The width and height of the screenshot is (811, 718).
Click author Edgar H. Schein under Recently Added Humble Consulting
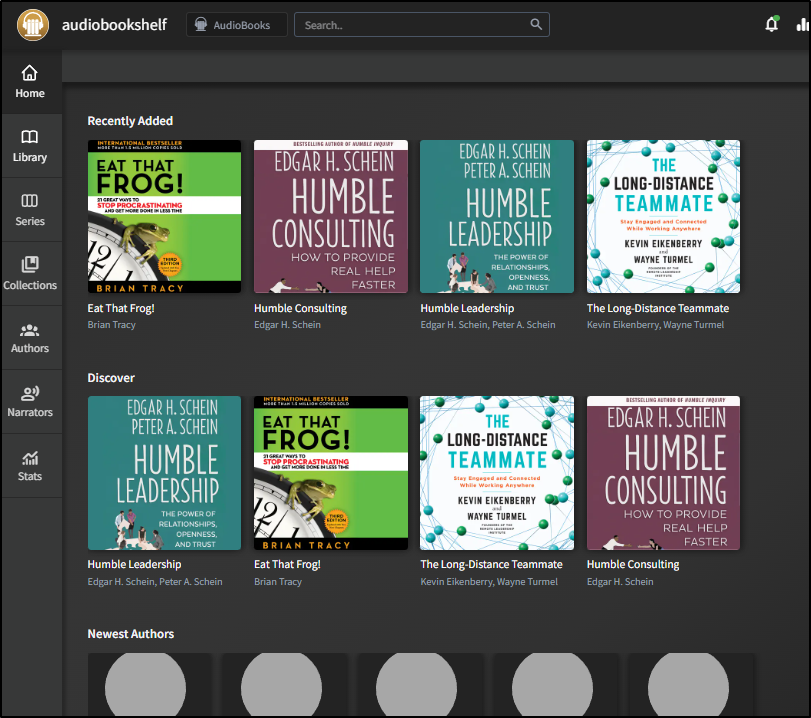(288, 325)
